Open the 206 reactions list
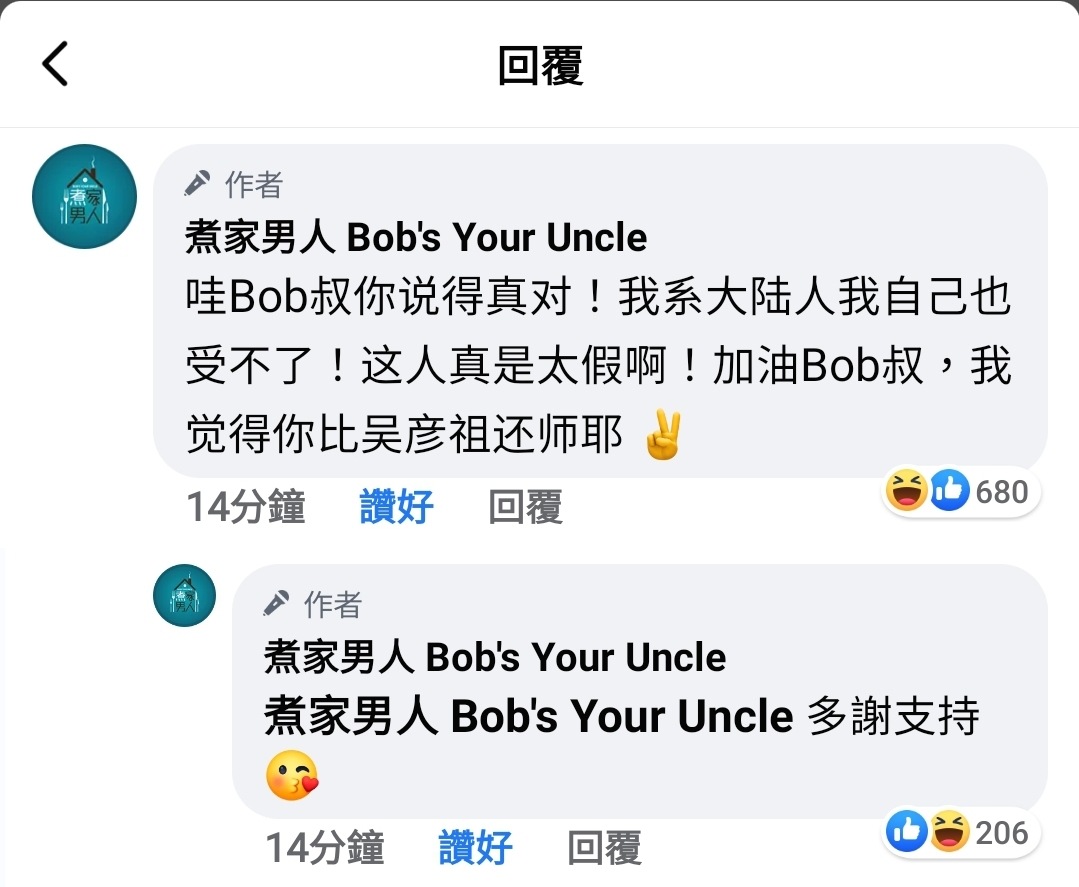This screenshot has height=887, width=1079. [961, 831]
